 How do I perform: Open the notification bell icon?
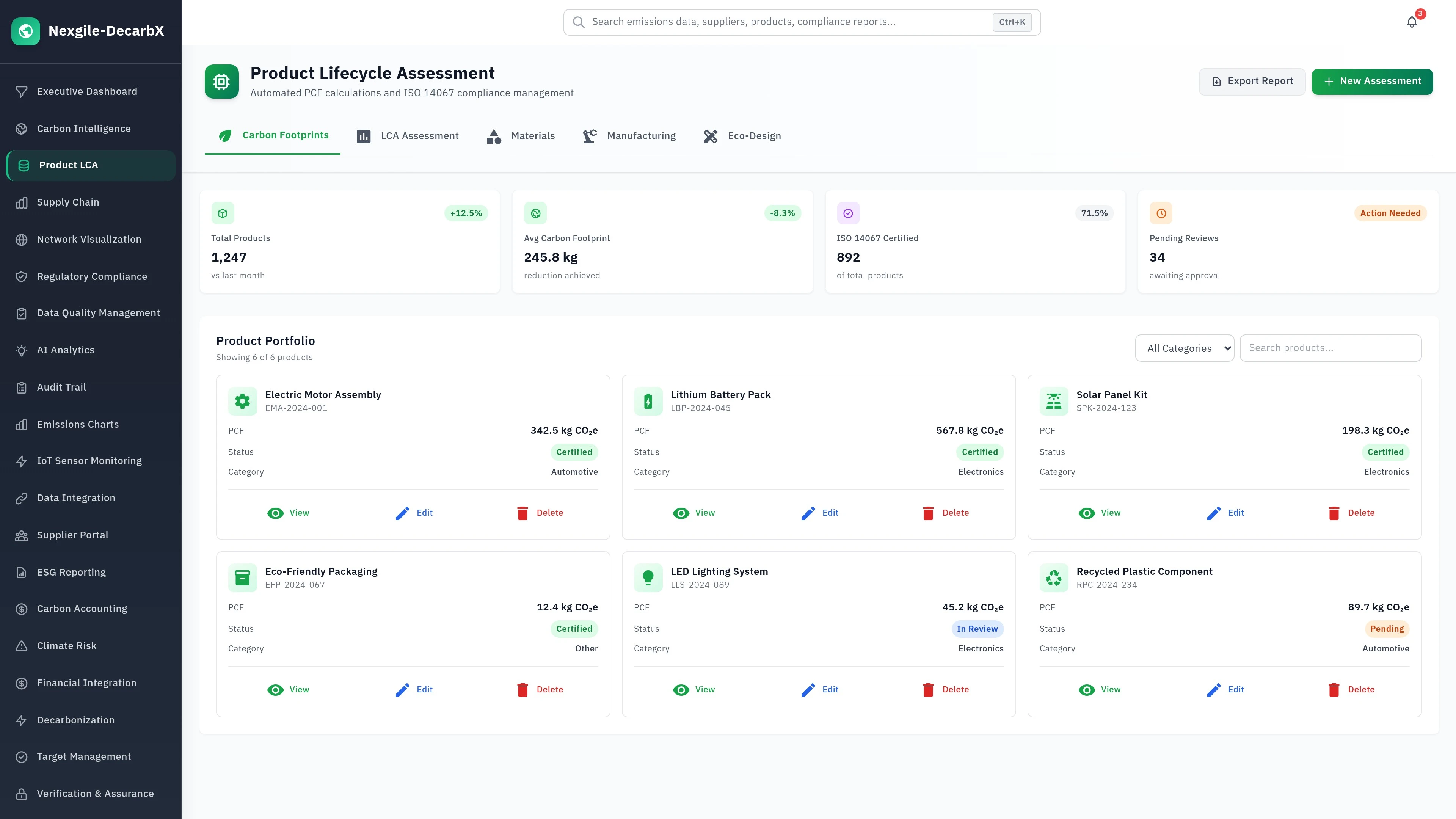[x=1411, y=22]
